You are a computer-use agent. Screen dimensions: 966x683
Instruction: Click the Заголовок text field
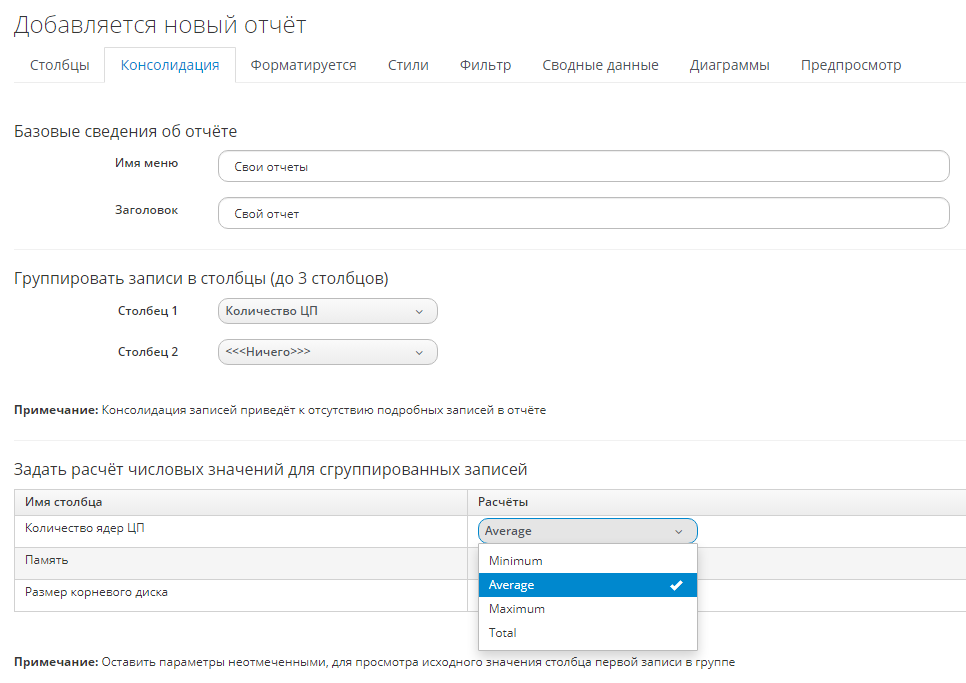click(583, 213)
